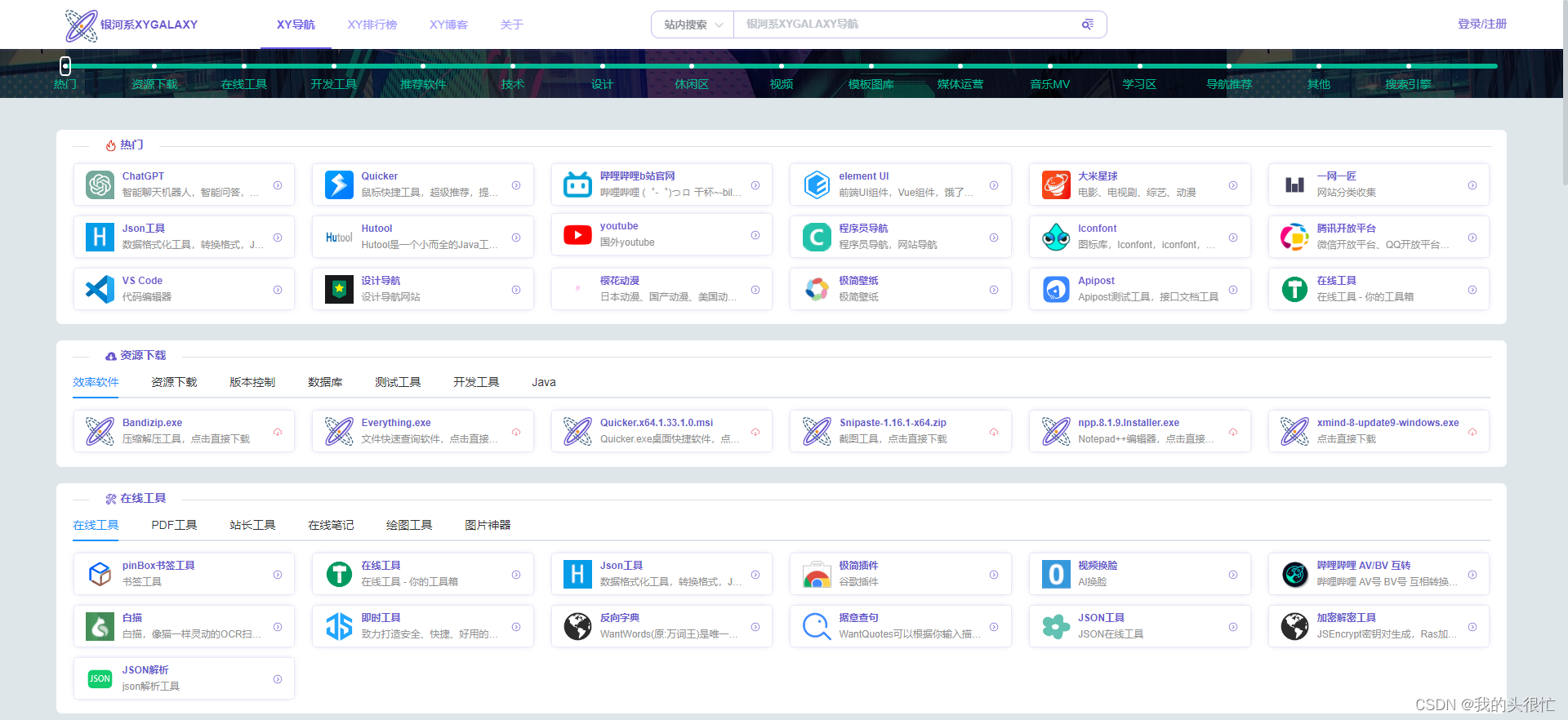Image resolution: width=1568 pixels, height=720 pixels.
Task: Click the search input field
Action: 906,24
